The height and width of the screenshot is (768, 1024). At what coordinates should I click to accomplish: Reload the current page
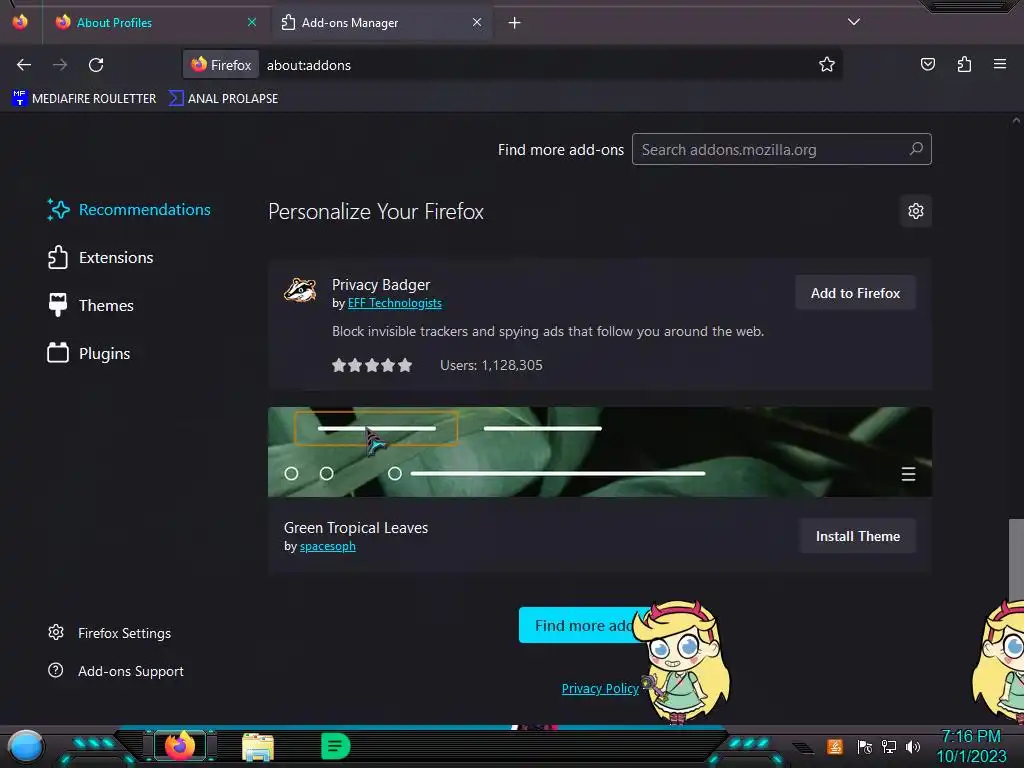96,65
